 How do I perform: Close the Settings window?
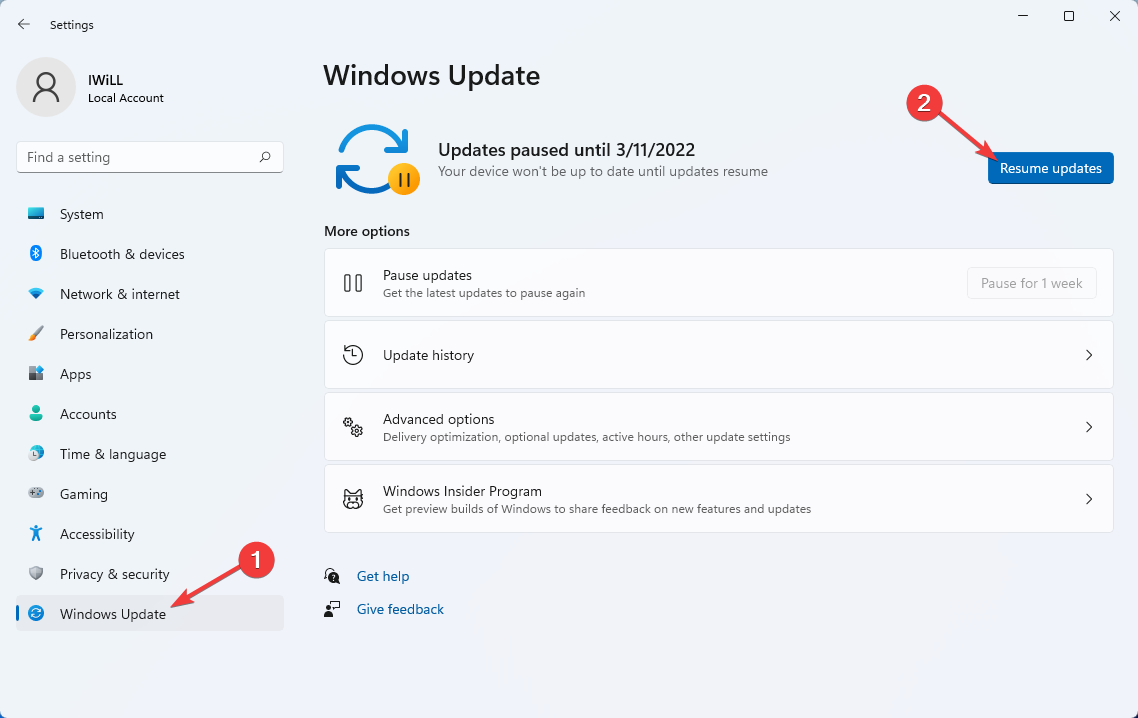pyautogui.click(x=1115, y=16)
